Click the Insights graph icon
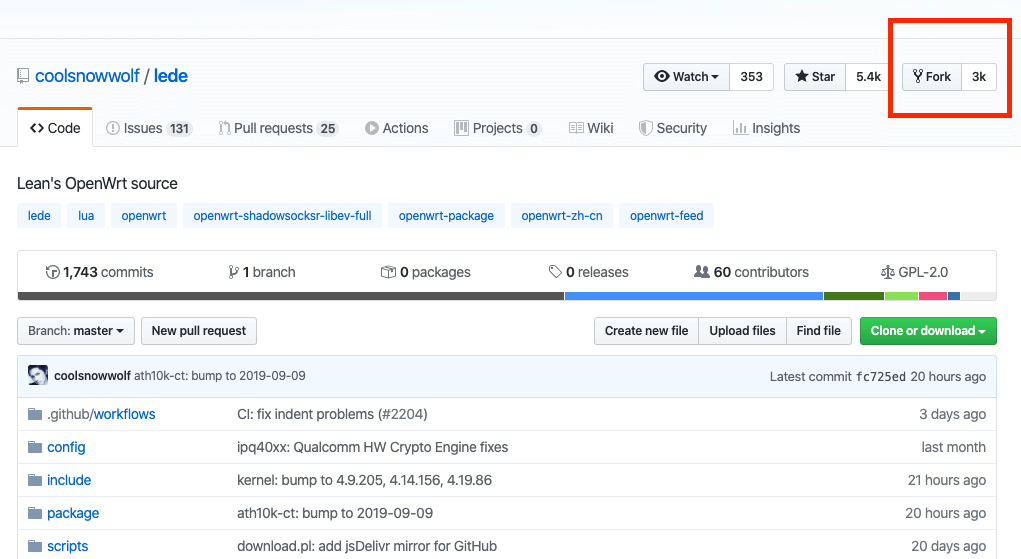The image size is (1021, 559). coord(740,128)
